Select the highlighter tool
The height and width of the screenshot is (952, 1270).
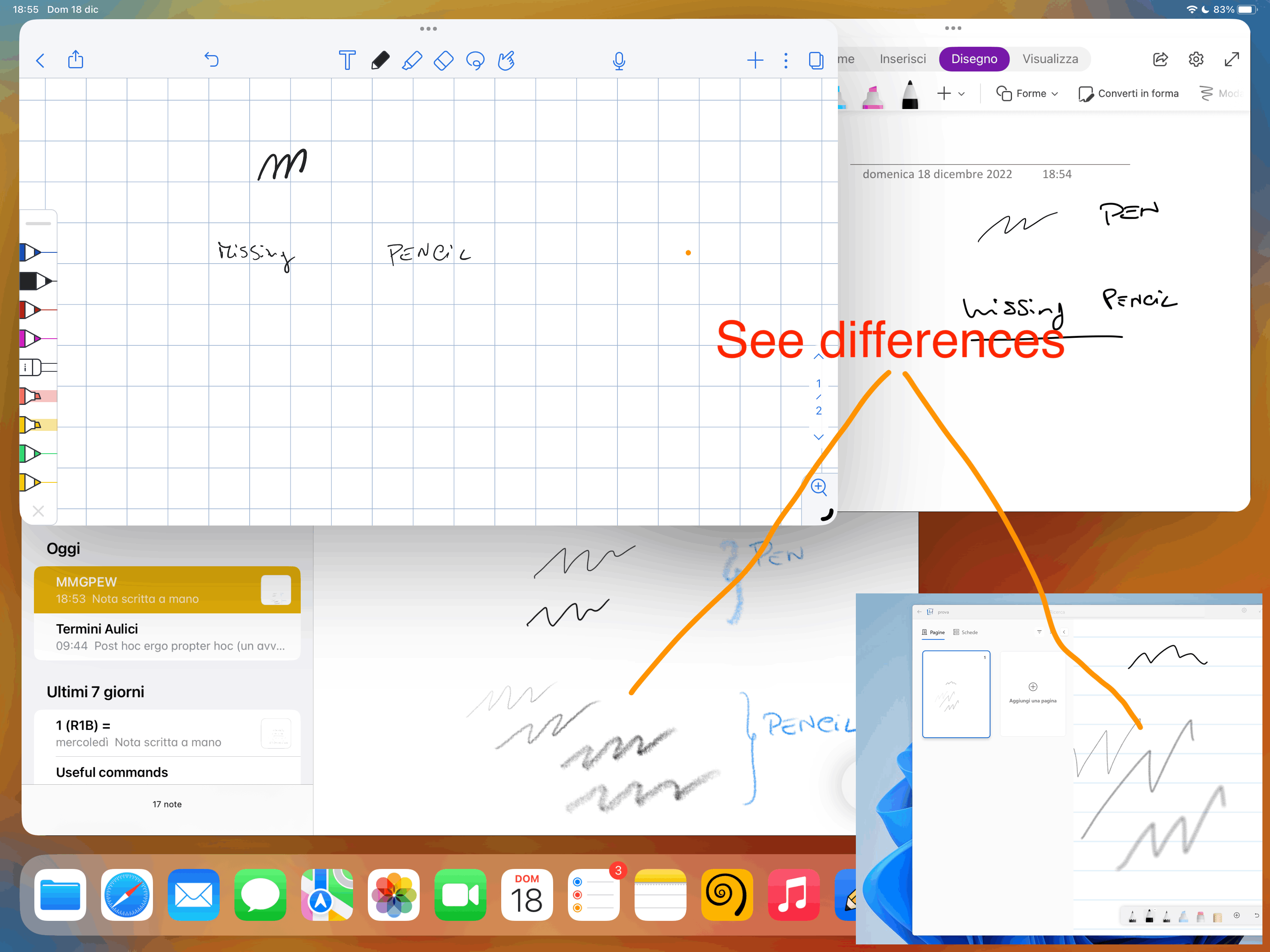tap(412, 60)
